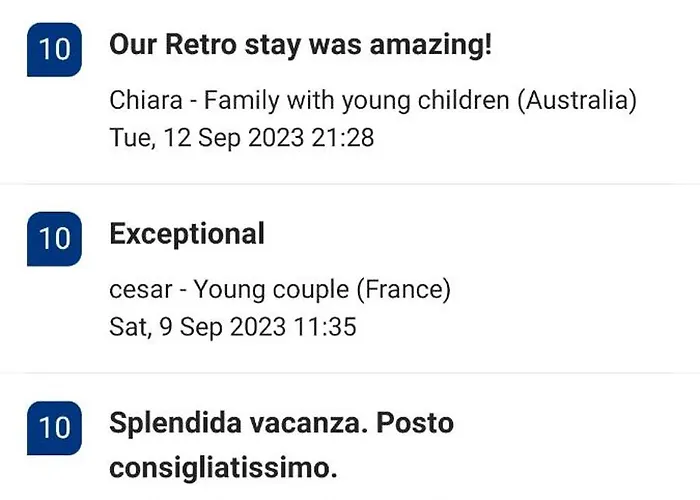Click the date 'Tue, 12 Sep 2023'
The image size is (700, 500).
[x=206, y=136]
